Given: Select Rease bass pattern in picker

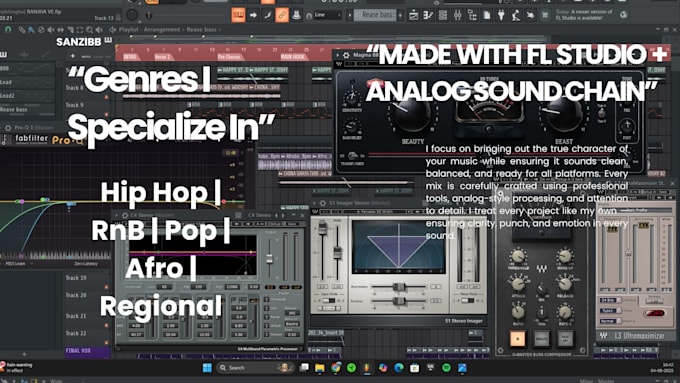Looking at the screenshot, I should (27, 110).
